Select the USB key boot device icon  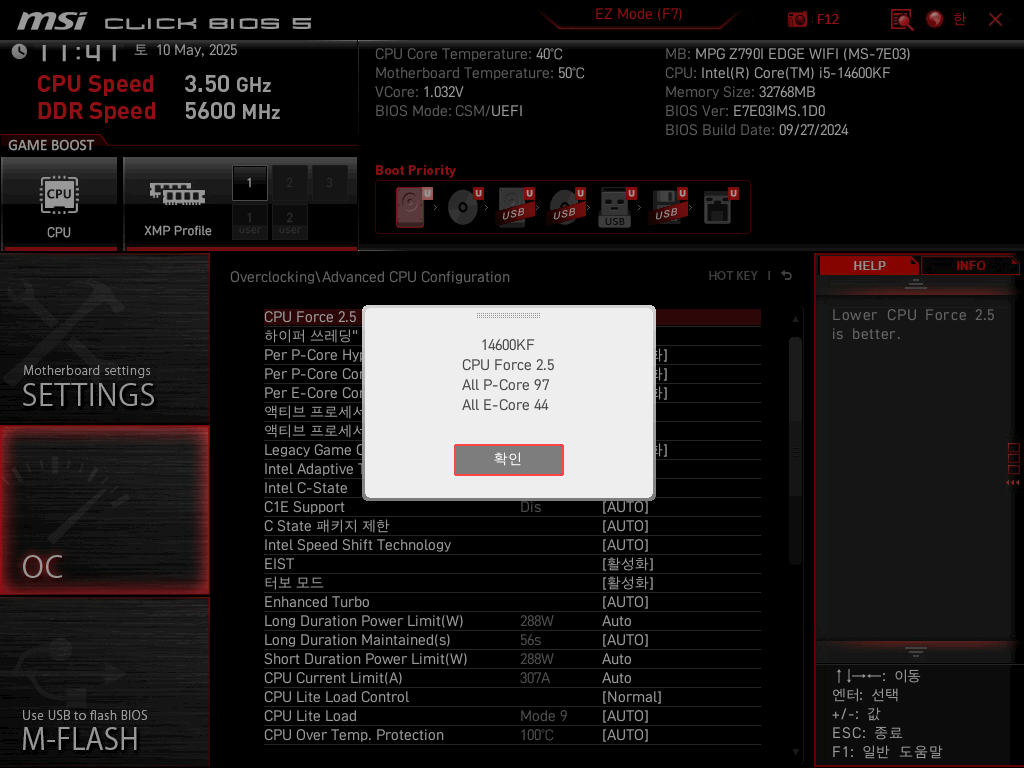(x=616, y=206)
